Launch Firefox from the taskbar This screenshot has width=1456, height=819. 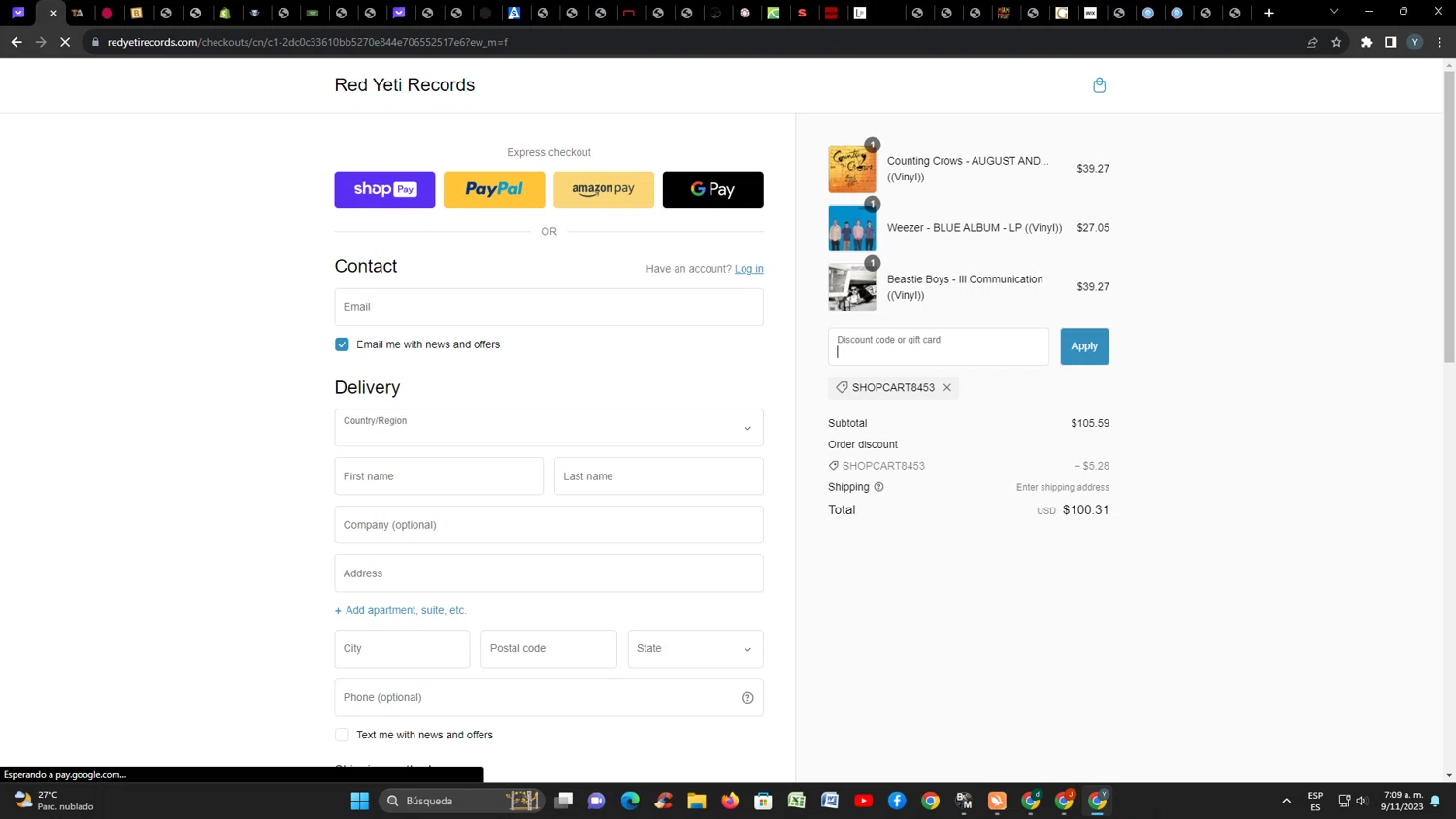pos(730,801)
